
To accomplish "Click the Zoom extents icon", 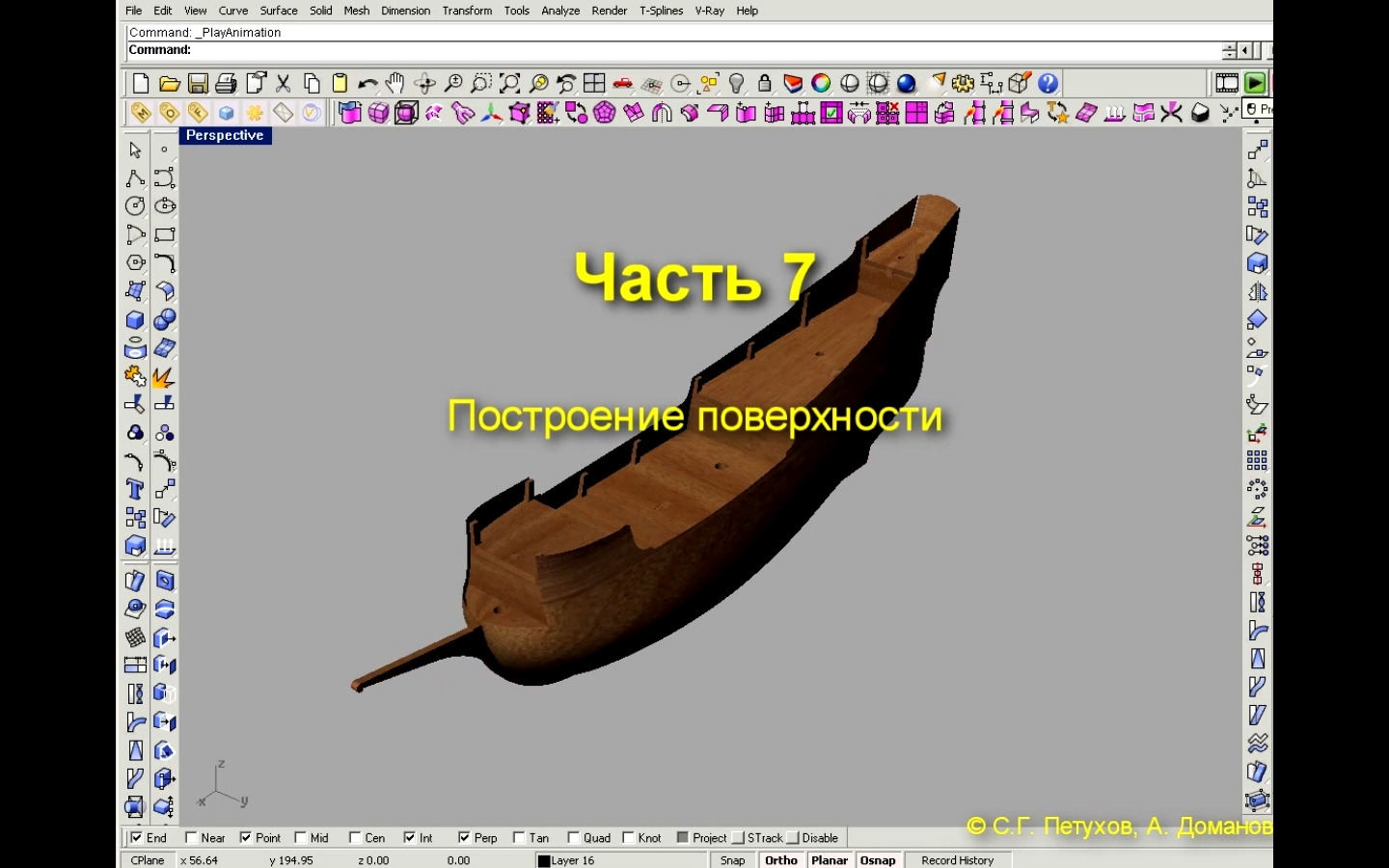I will coord(509,84).
